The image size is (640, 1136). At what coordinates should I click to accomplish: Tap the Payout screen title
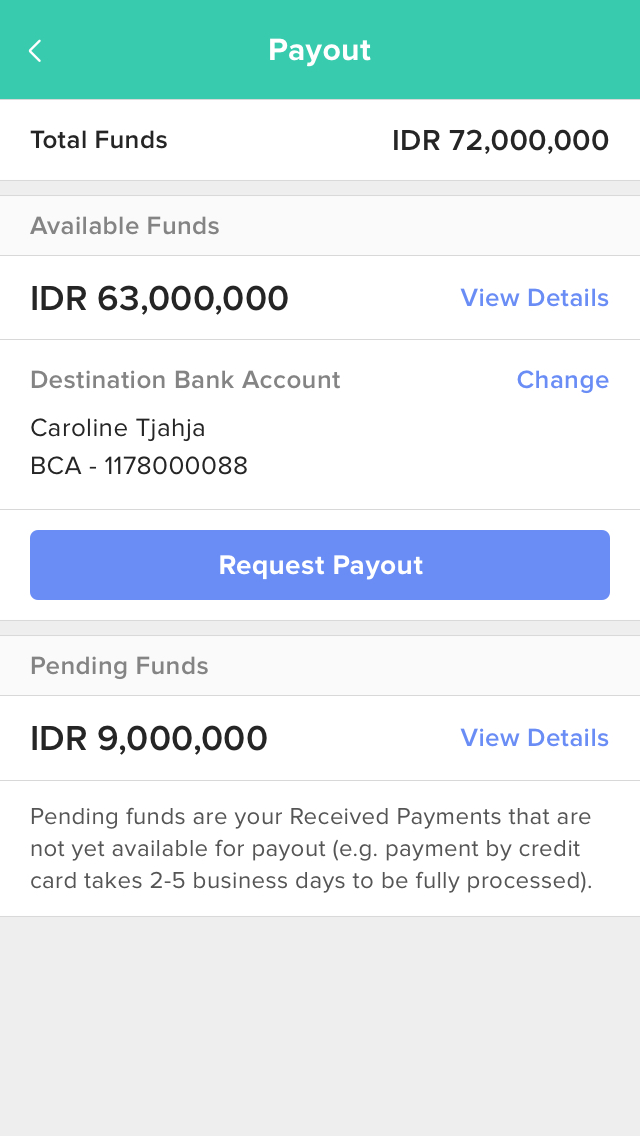[319, 50]
